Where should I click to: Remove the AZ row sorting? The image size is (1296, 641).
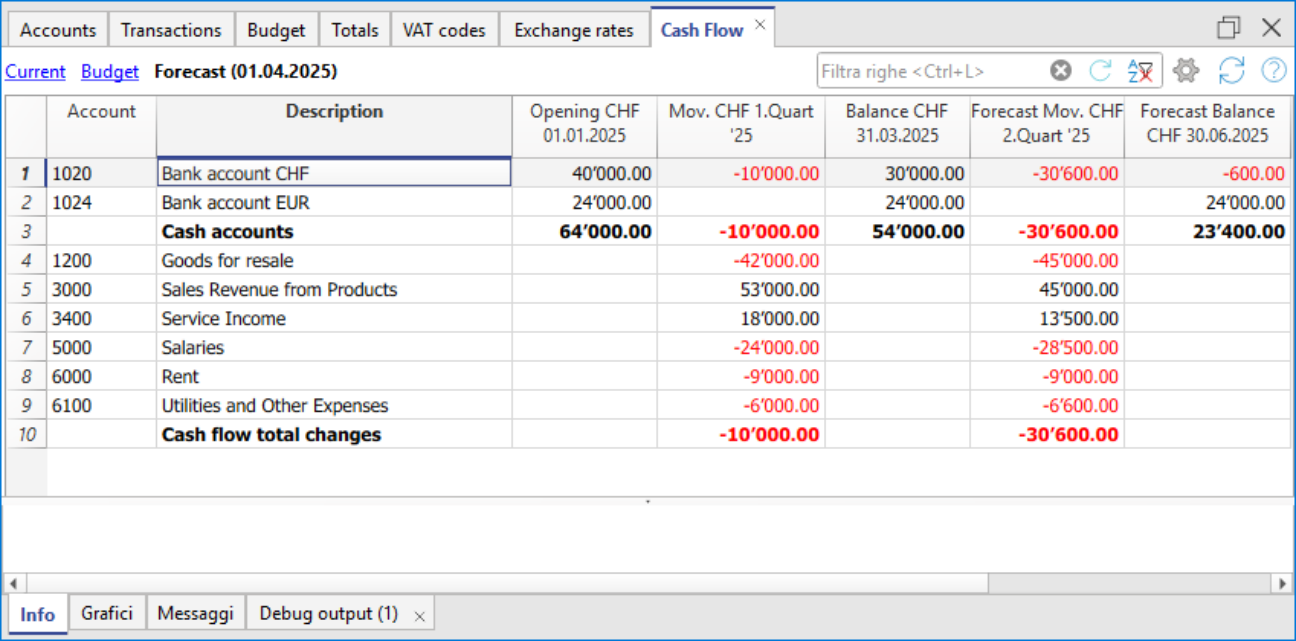click(x=1140, y=70)
